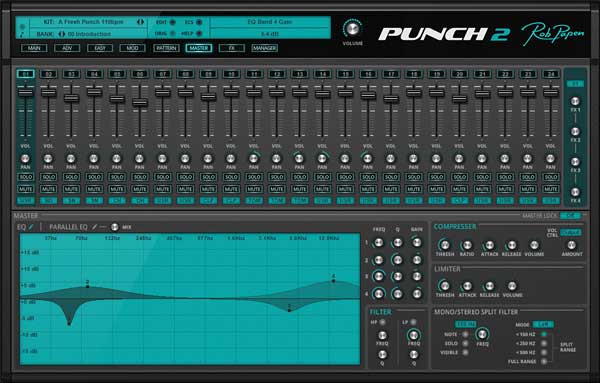Screen dimensions: 600x383
Task: Adjust the Compressor AMOUNT knob
Action: coord(571,245)
